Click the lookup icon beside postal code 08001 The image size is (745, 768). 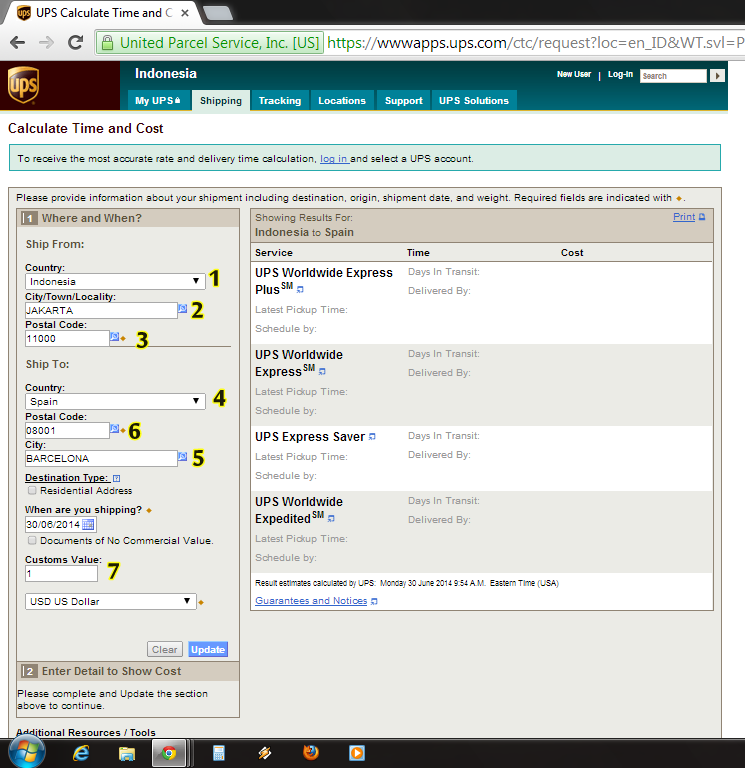(x=114, y=429)
